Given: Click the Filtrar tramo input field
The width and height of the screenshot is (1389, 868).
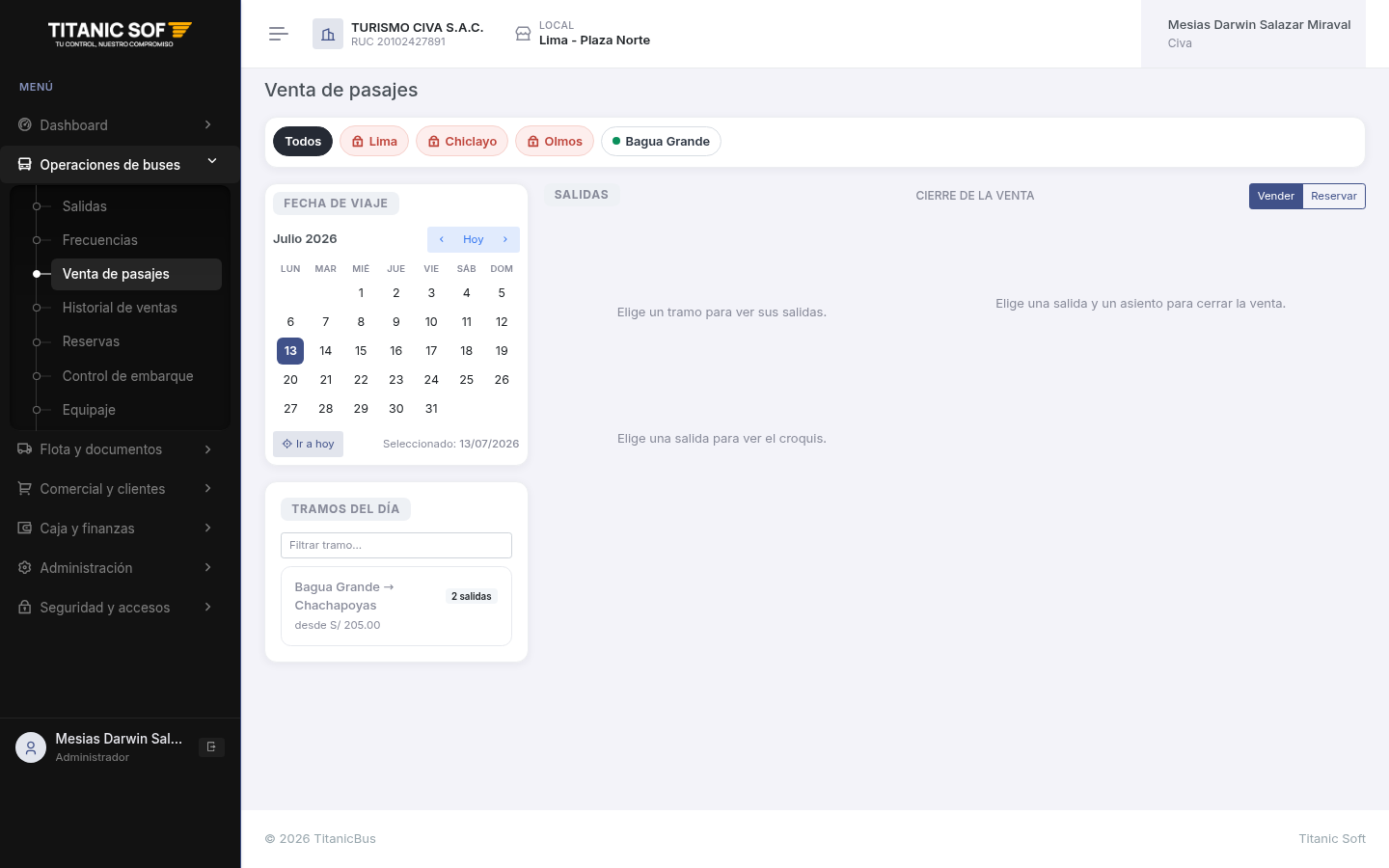Looking at the screenshot, I should point(396,545).
